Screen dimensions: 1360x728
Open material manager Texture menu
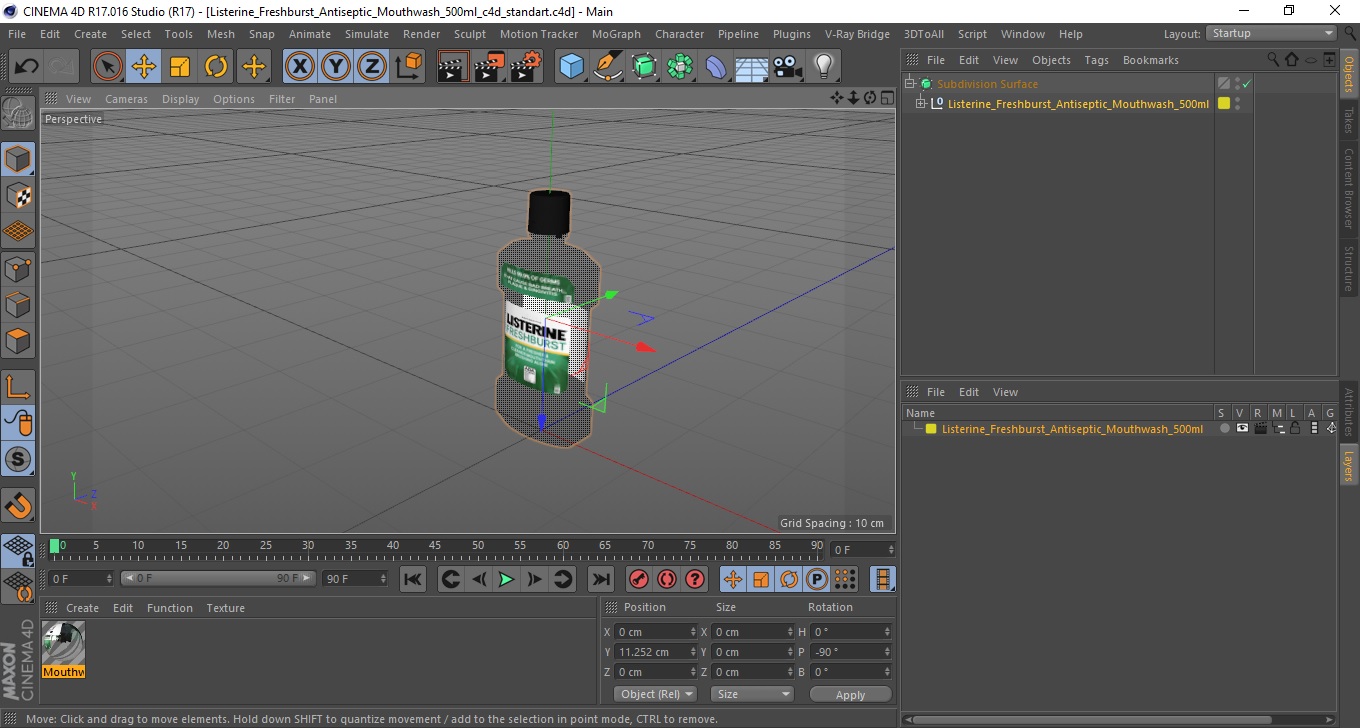click(225, 608)
